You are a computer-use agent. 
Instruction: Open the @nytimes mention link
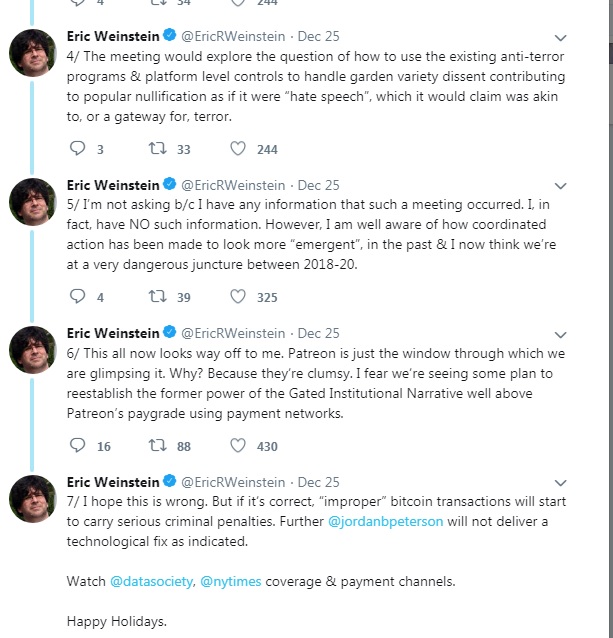pyautogui.click(x=235, y=581)
